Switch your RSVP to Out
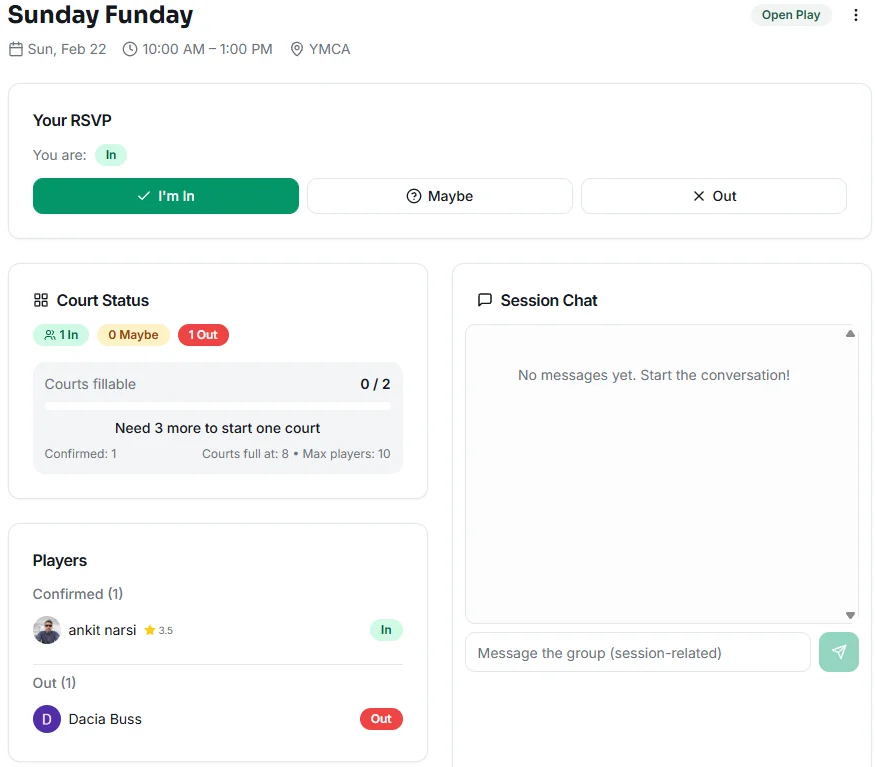The image size is (875, 767). (713, 195)
